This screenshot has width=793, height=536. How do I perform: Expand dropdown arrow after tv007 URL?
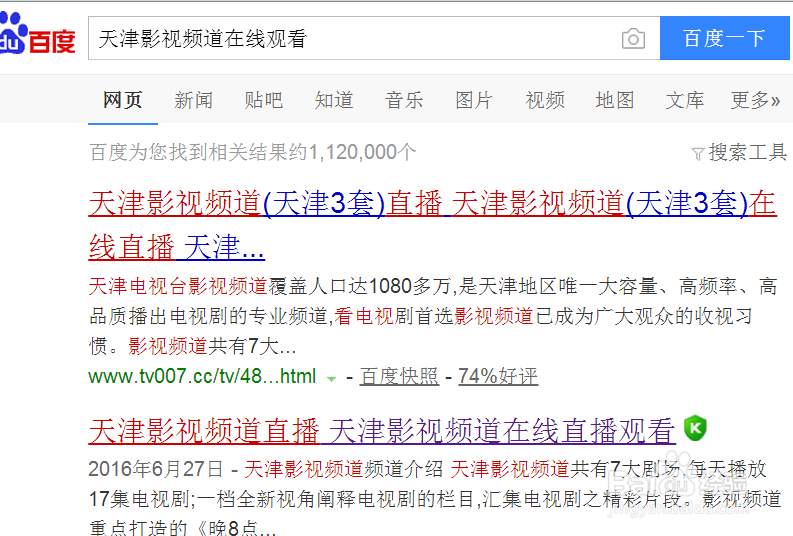click(x=331, y=378)
